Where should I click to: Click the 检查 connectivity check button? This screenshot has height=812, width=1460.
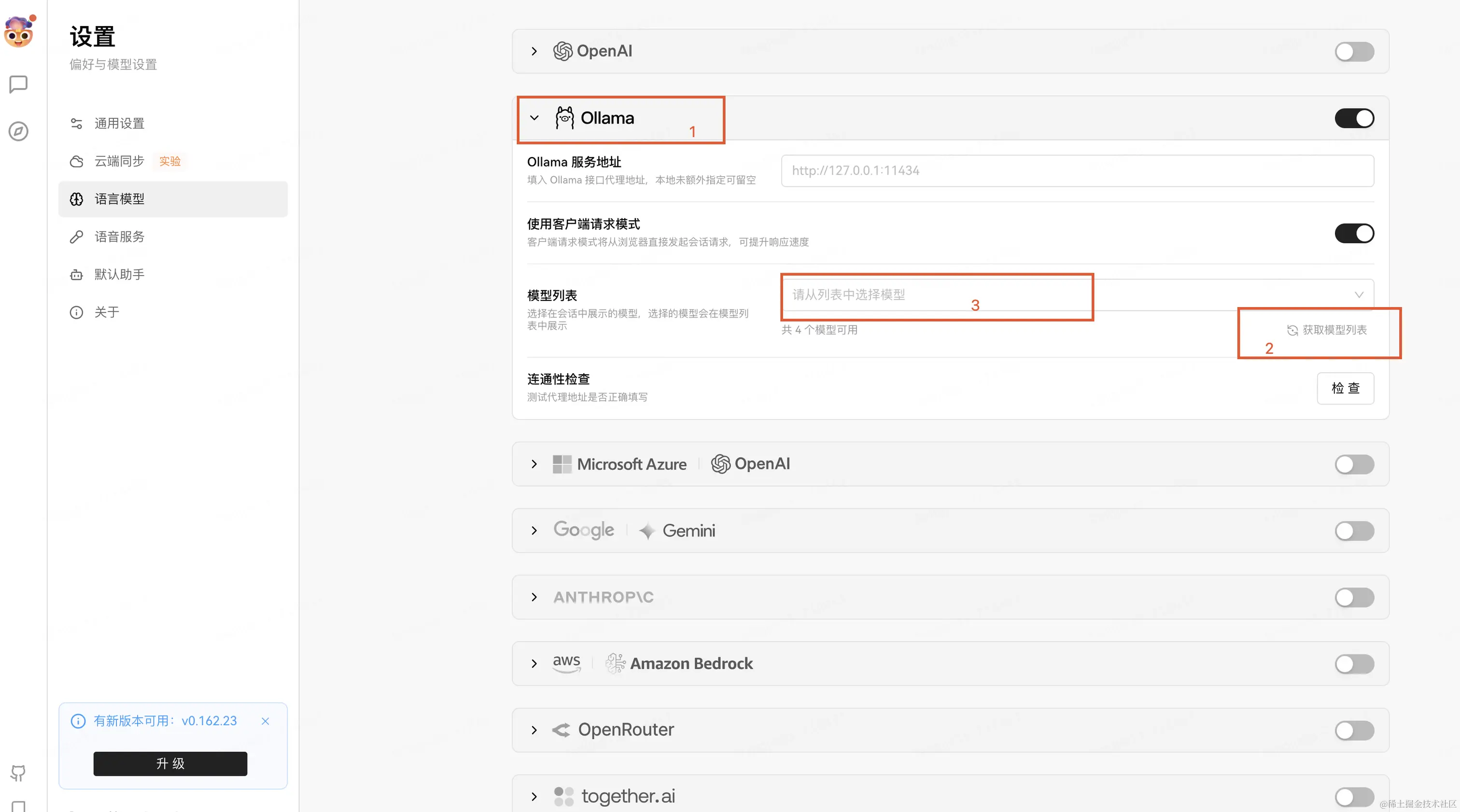point(1345,388)
